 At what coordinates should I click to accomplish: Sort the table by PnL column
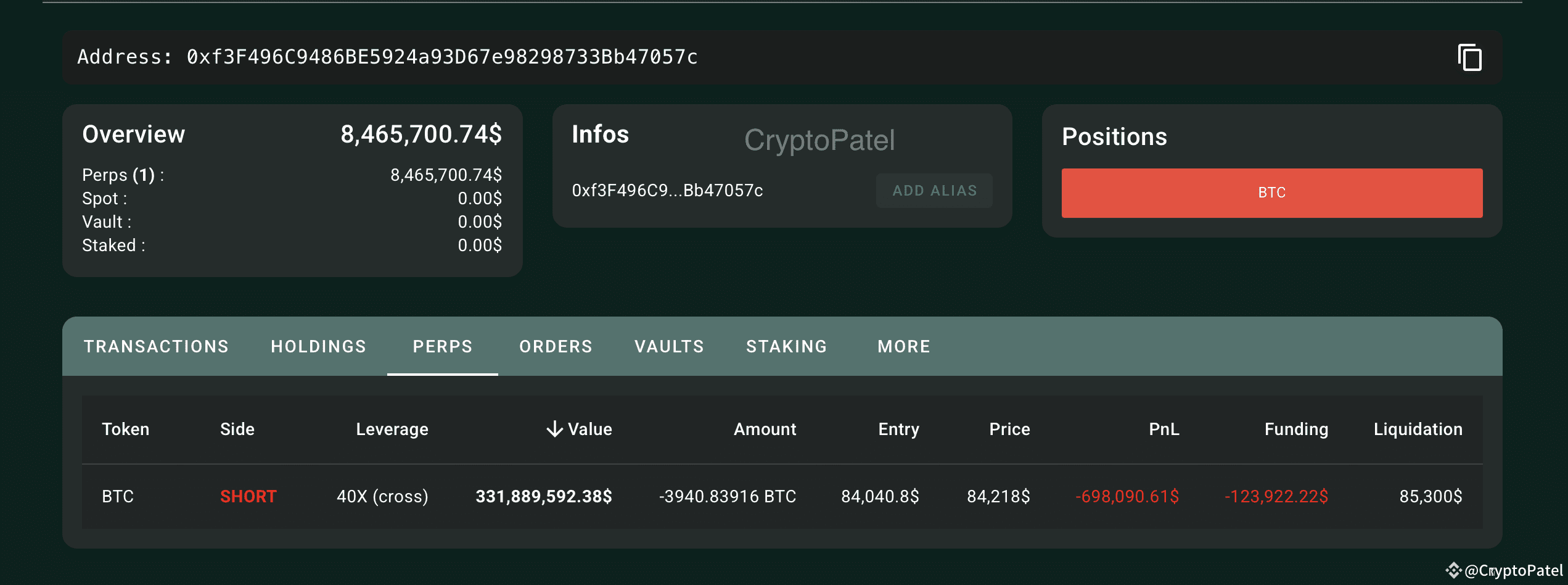tap(1164, 428)
